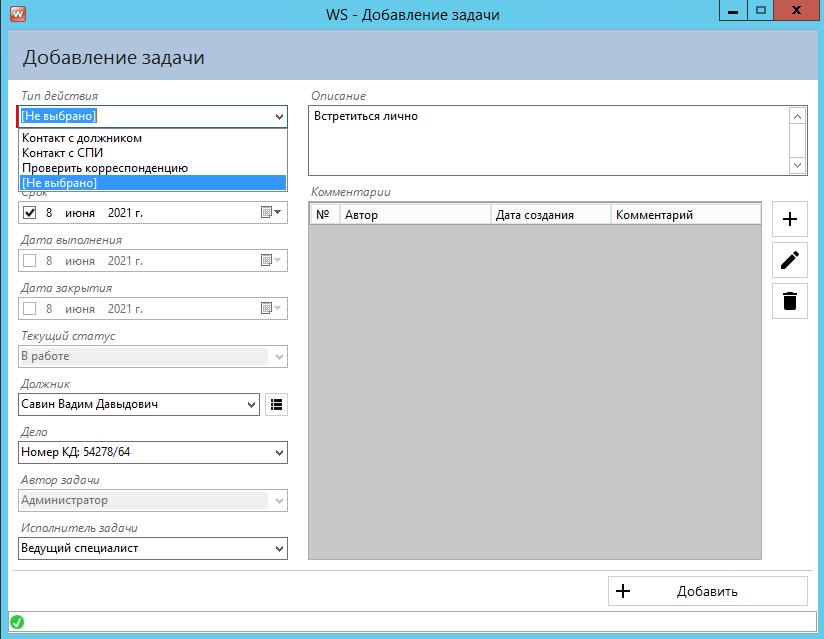Image resolution: width=824 pixels, height=639 pixels.
Task: Sort by the № column header
Action: [324, 214]
